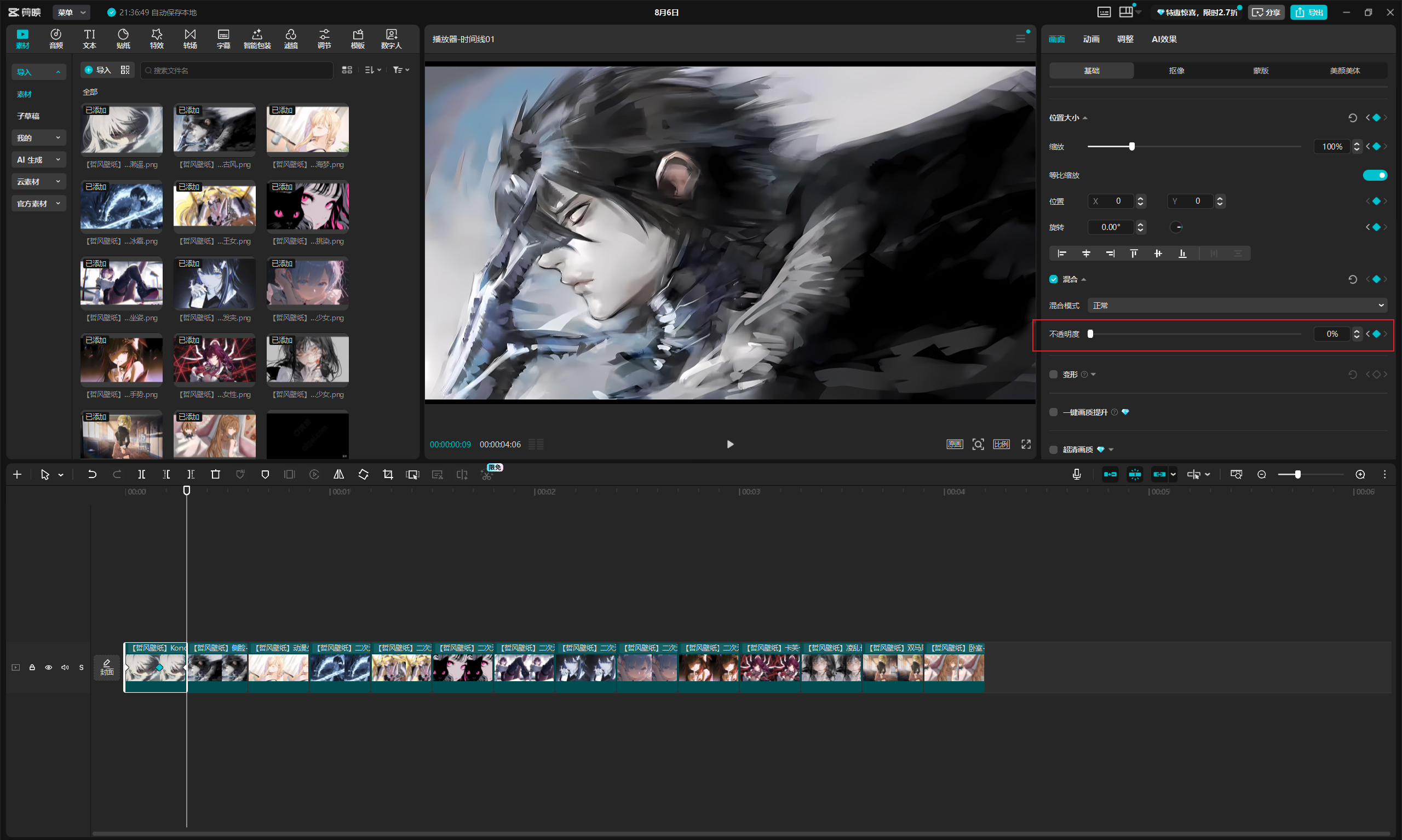Screen dimensions: 1402x840
Task: Click the 不透明度 opacity slider handle
Action: pos(1090,334)
